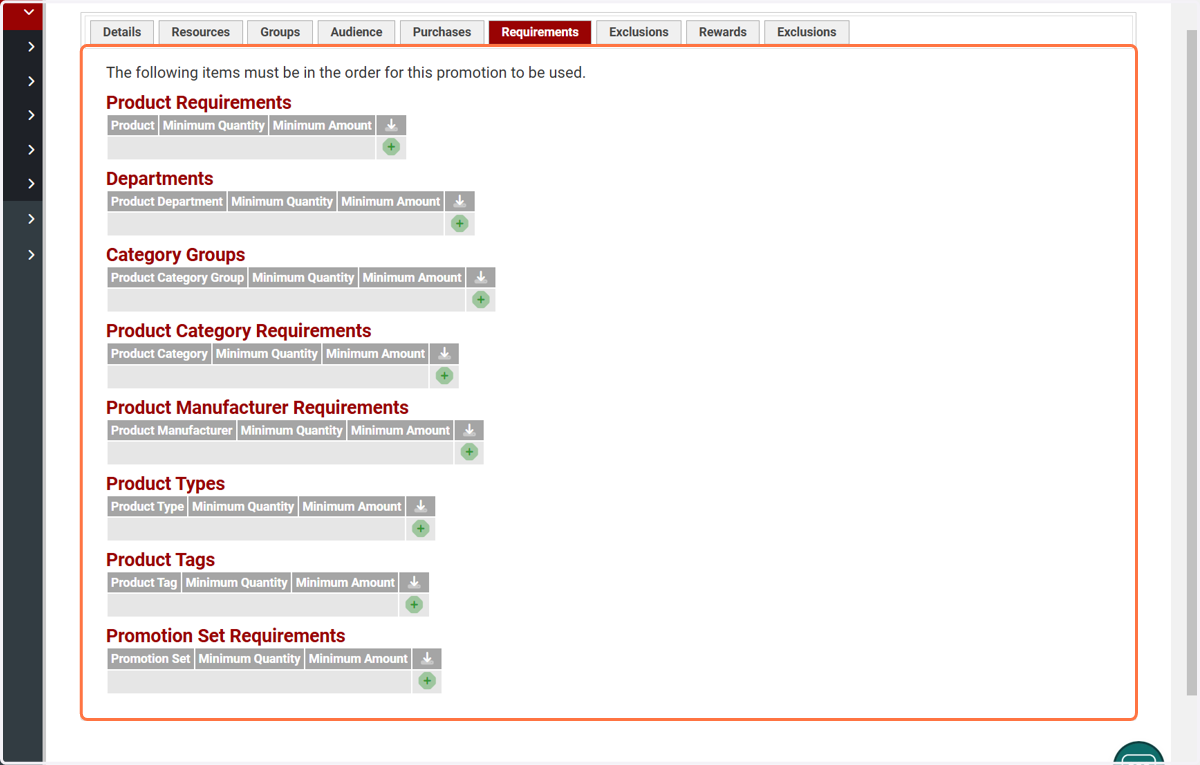The image size is (1200, 765).
Task: Add a new Category Groups row
Action: coord(481,299)
